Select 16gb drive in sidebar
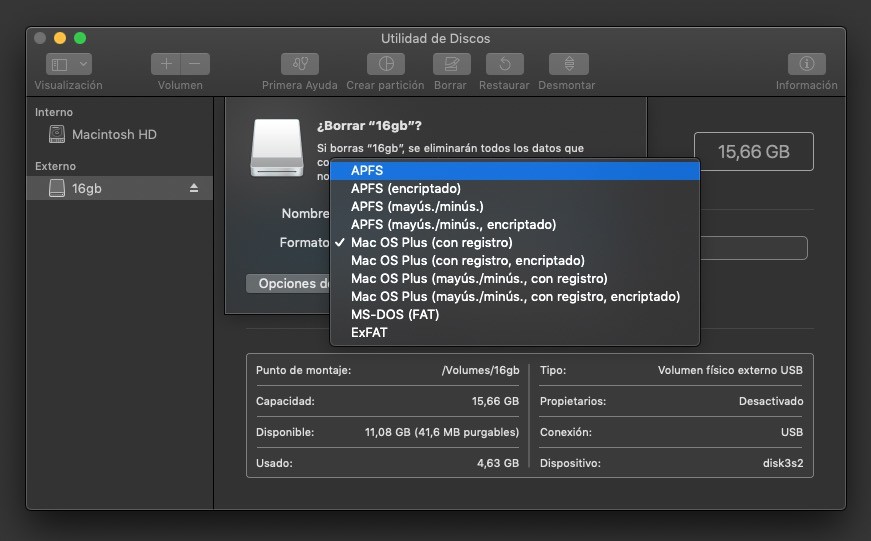The height and width of the screenshot is (541, 871). pyautogui.click(x=87, y=188)
